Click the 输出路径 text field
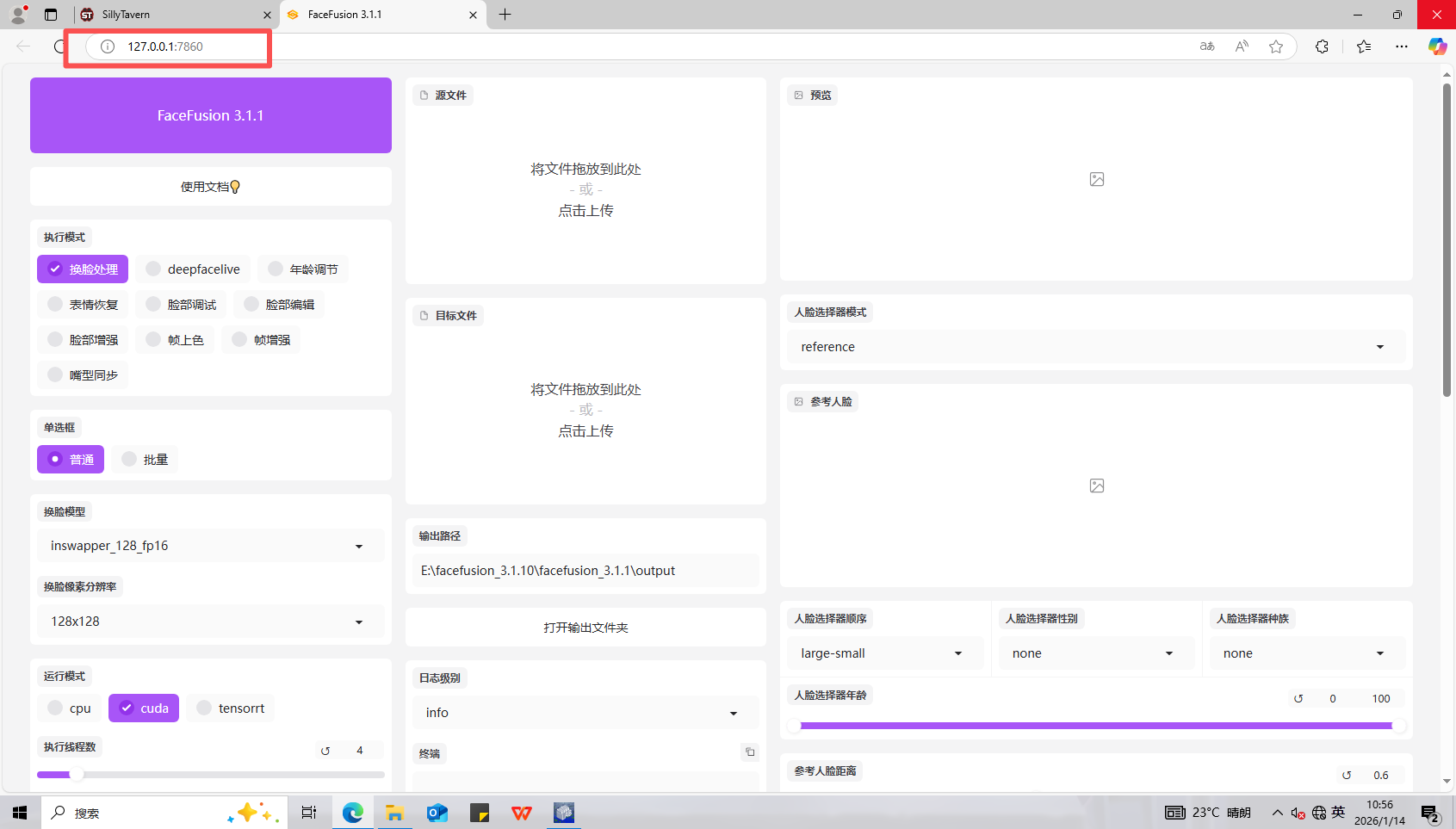Viewport: 1456px width, 829px height. click(x=585, y=571)
